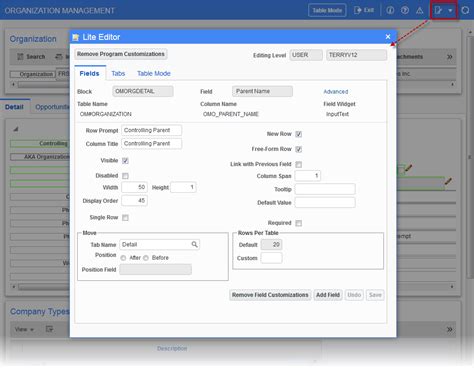Uncheck the Free-Form Row checkbox
Viewport: 474px width, 368px height.
tap(299, 149)
